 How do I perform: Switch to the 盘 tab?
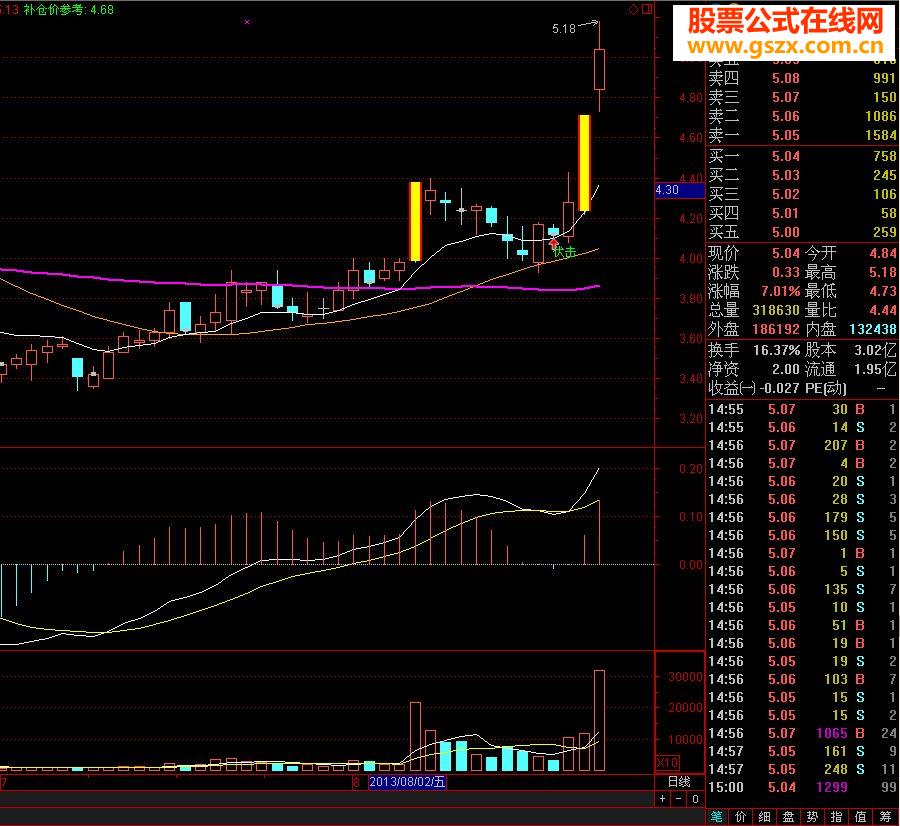[789, 816]
